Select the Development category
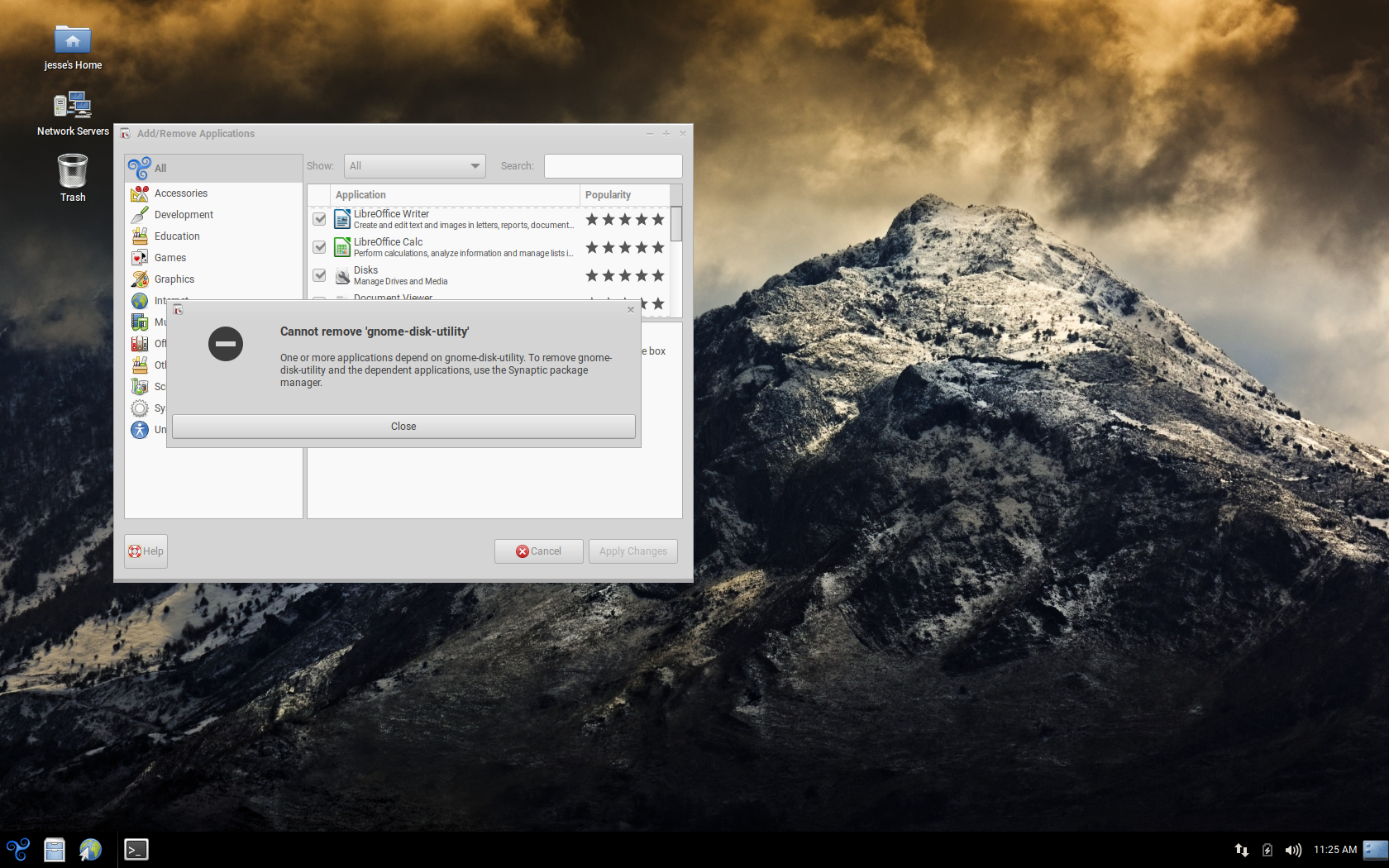This screenshot has height=868, width=1389. (184, 215)
